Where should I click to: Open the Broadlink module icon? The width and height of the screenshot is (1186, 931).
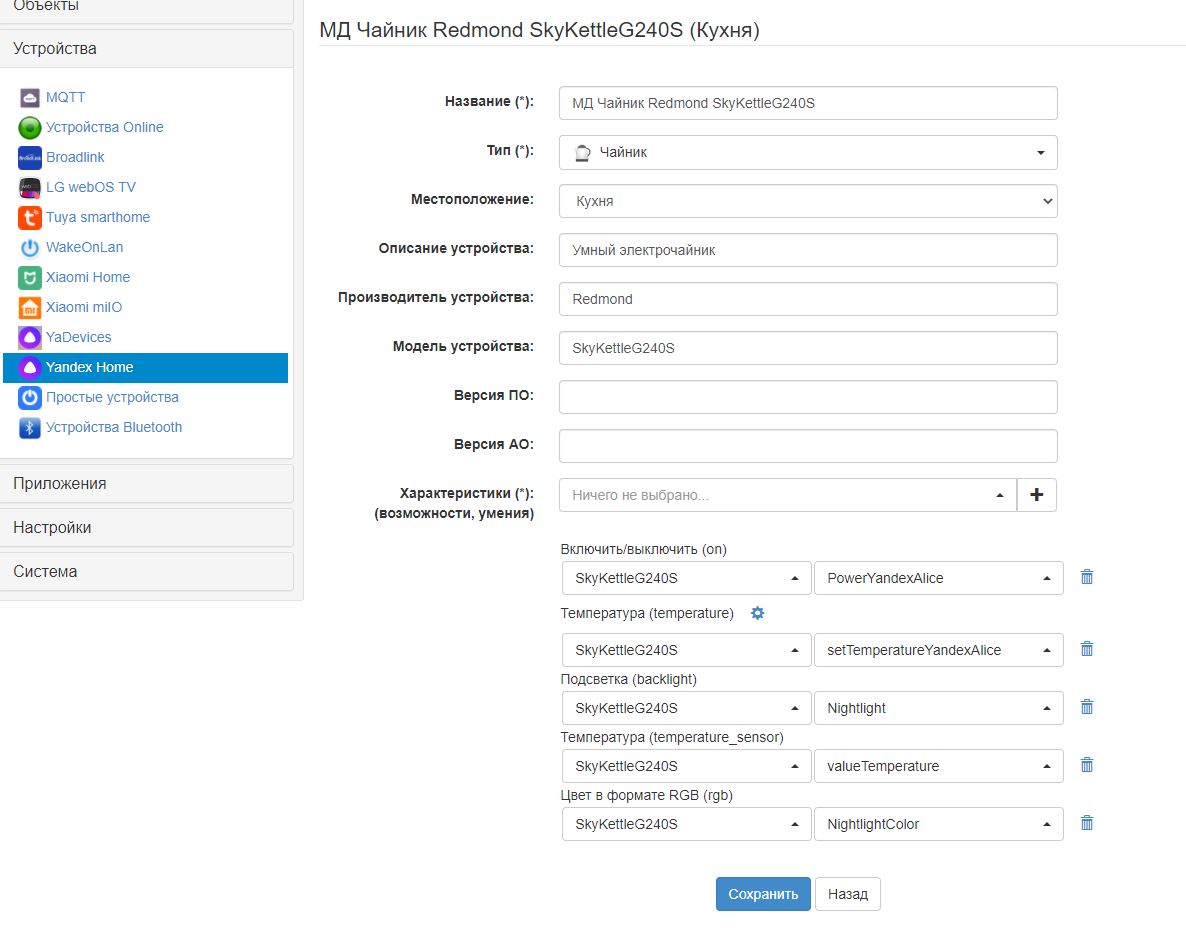[29, 158]
